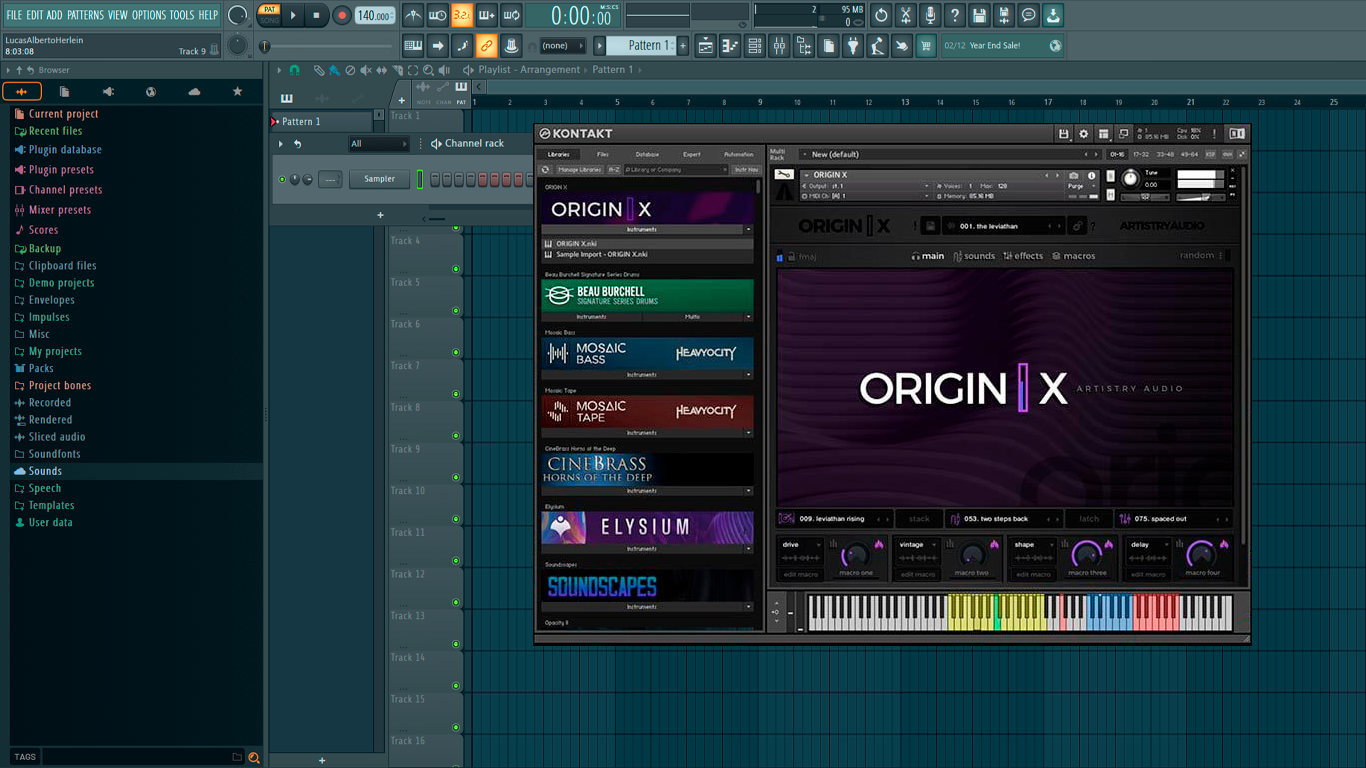Viewport: 1366px width, 768px height.
Task: Toggle PAT/SONG mode switch
Action: point(269,15)
